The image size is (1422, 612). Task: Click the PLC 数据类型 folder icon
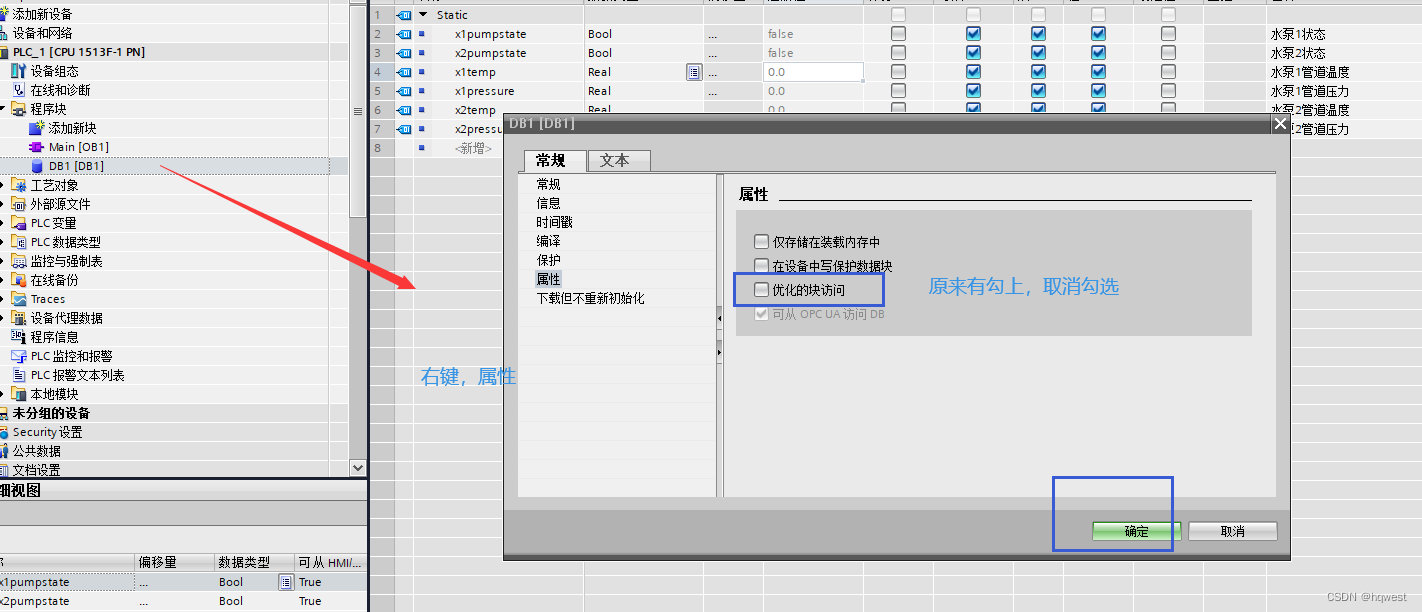[x=19, y=242]
